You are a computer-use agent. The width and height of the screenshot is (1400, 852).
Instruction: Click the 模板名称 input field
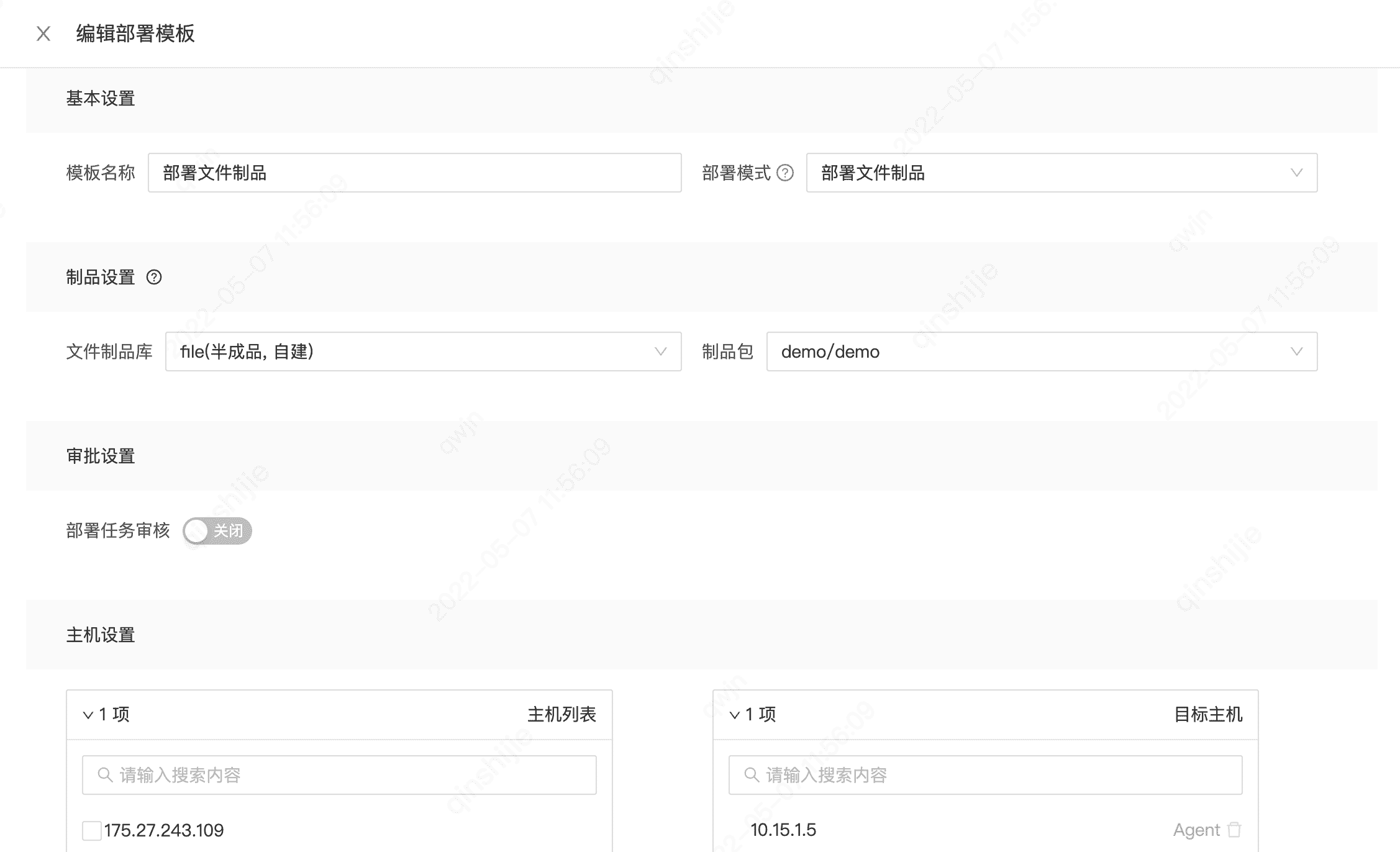(x=415, y=173)
